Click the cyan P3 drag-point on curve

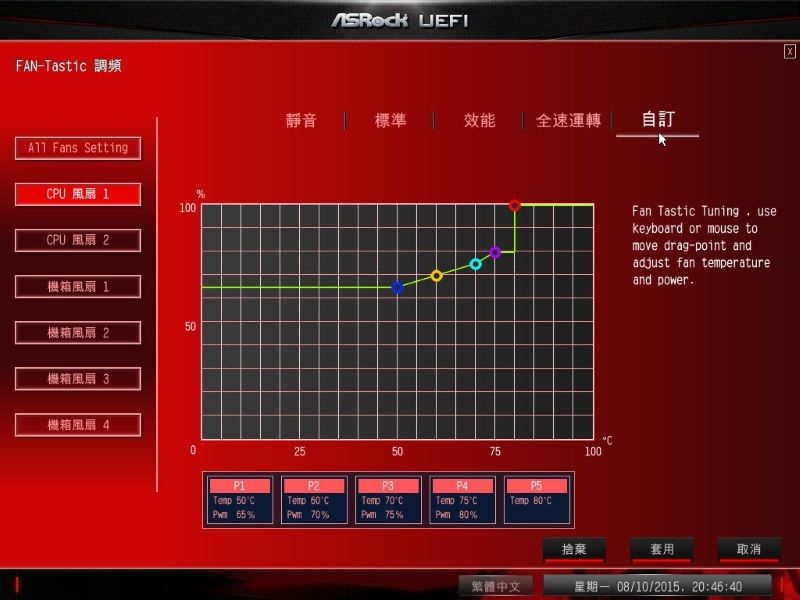click(476, 264)
